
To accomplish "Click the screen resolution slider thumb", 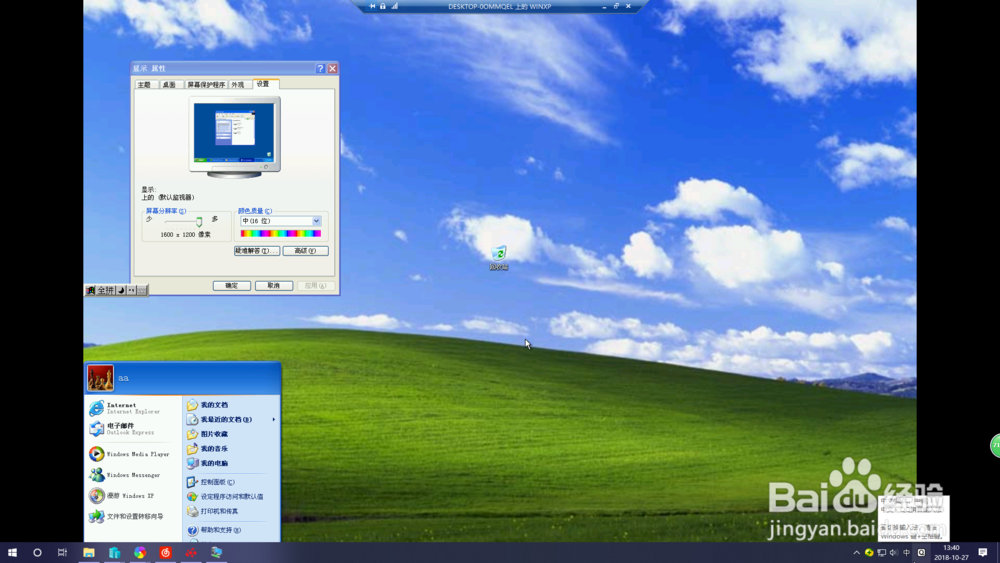I will [x=199, y=222].
